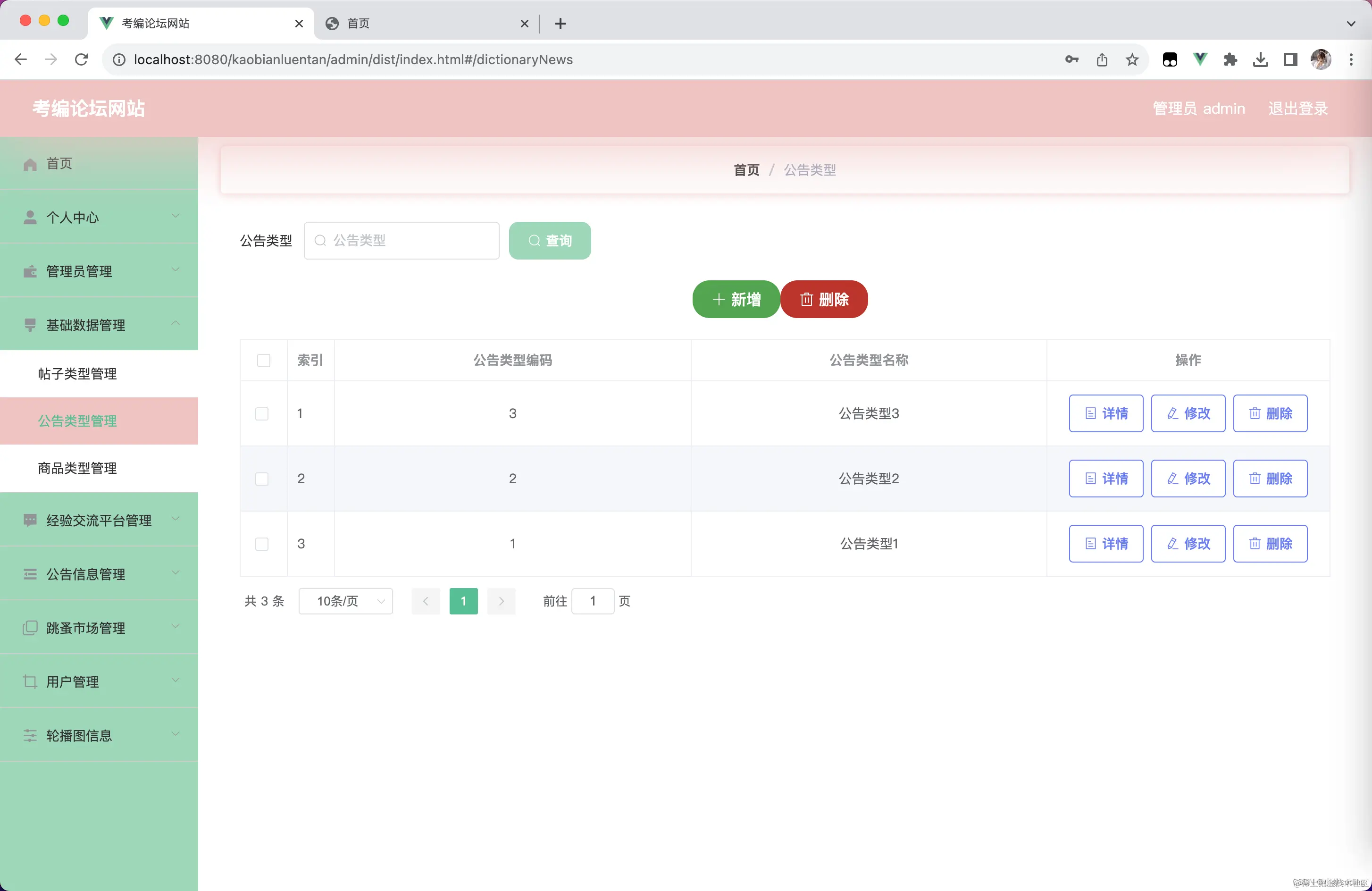
Task: Select the home icon in the sidebar
Action: (29, 163)
